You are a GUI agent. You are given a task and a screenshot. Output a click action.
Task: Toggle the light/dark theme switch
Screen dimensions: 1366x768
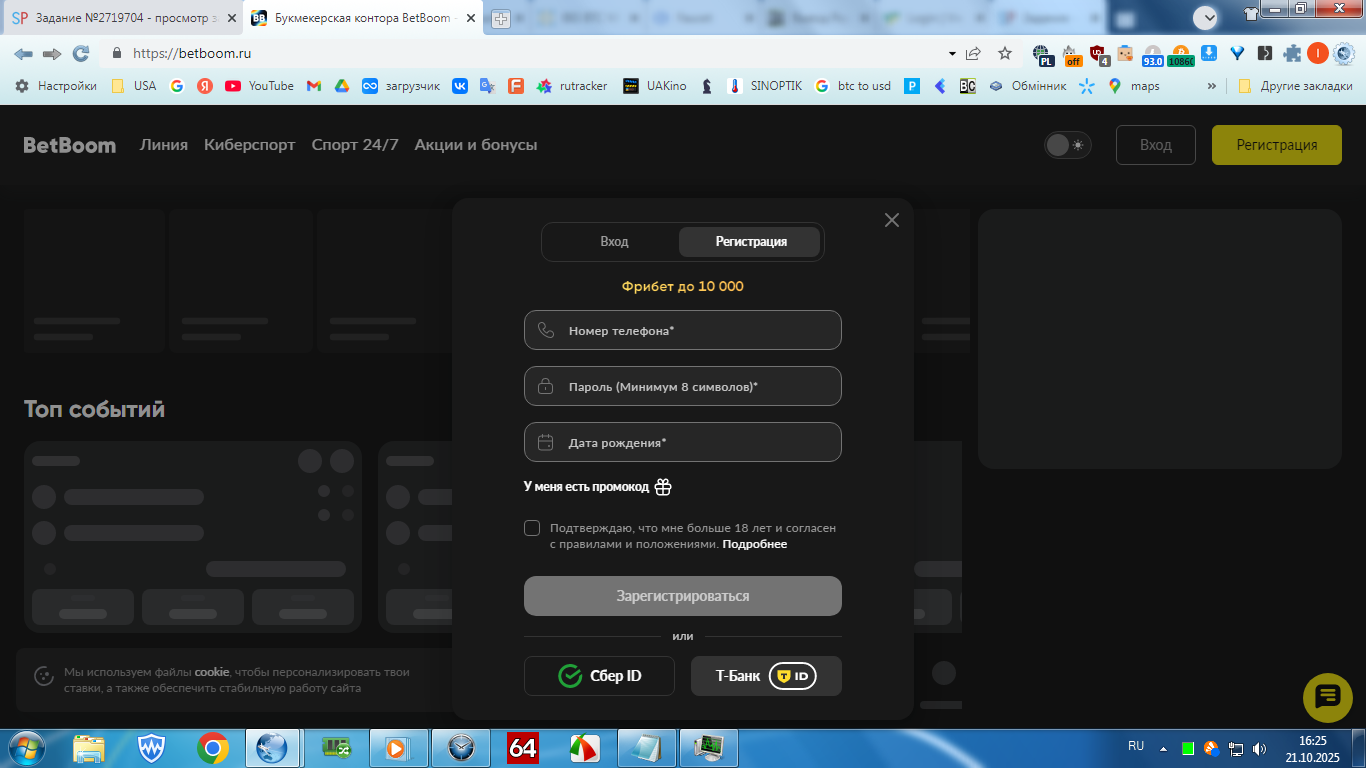[1067, 145]
